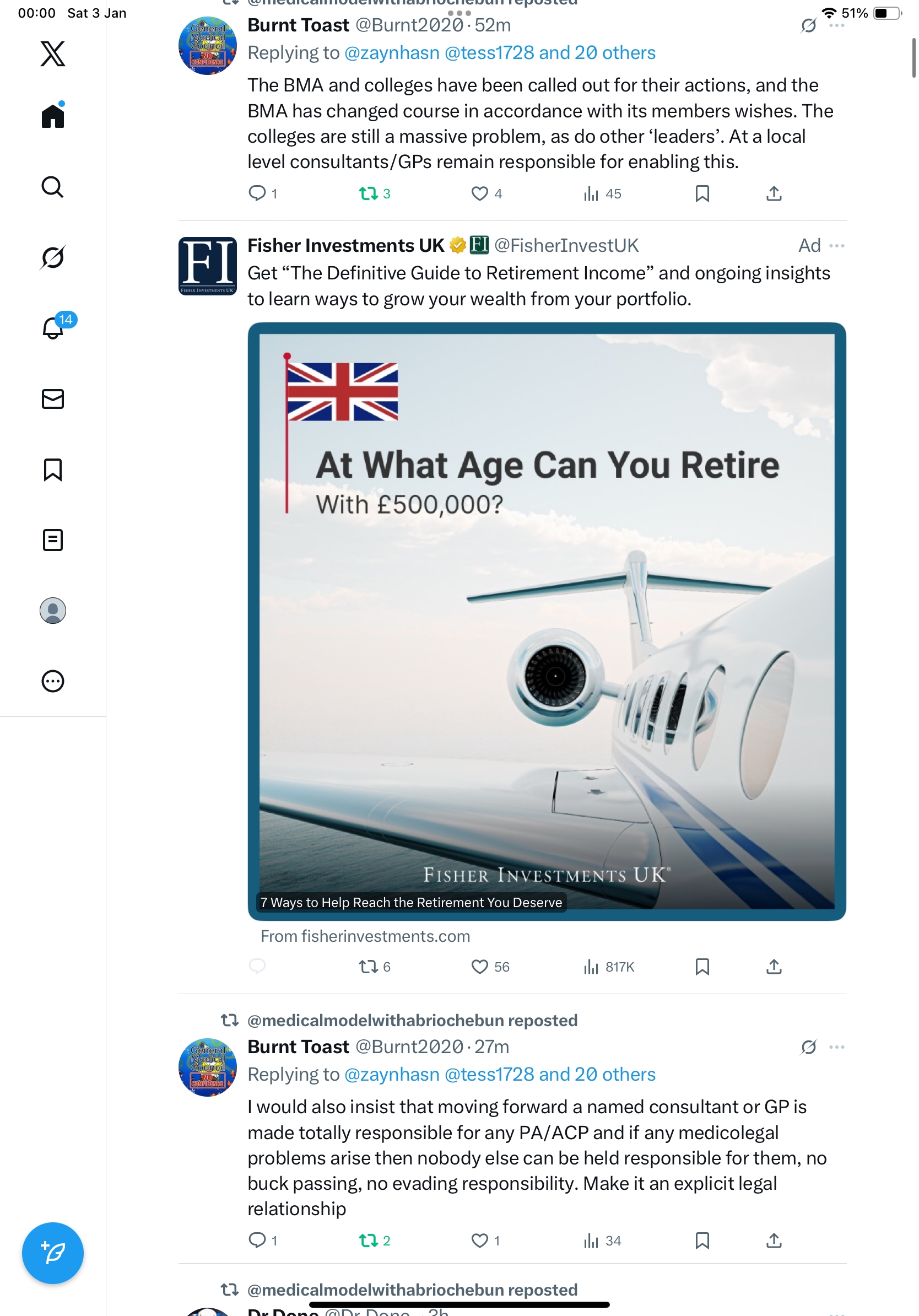This screenshot has width=919, height=1316.
Task: Bookmark the 27m Burnt Toast reply
Action: [702, 1241]
